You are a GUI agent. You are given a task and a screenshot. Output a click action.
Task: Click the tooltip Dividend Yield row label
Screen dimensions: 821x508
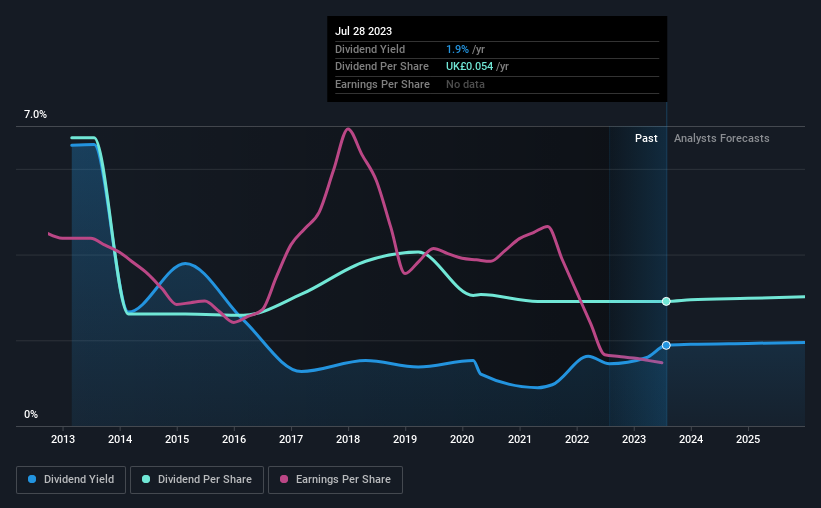(370, 49)
